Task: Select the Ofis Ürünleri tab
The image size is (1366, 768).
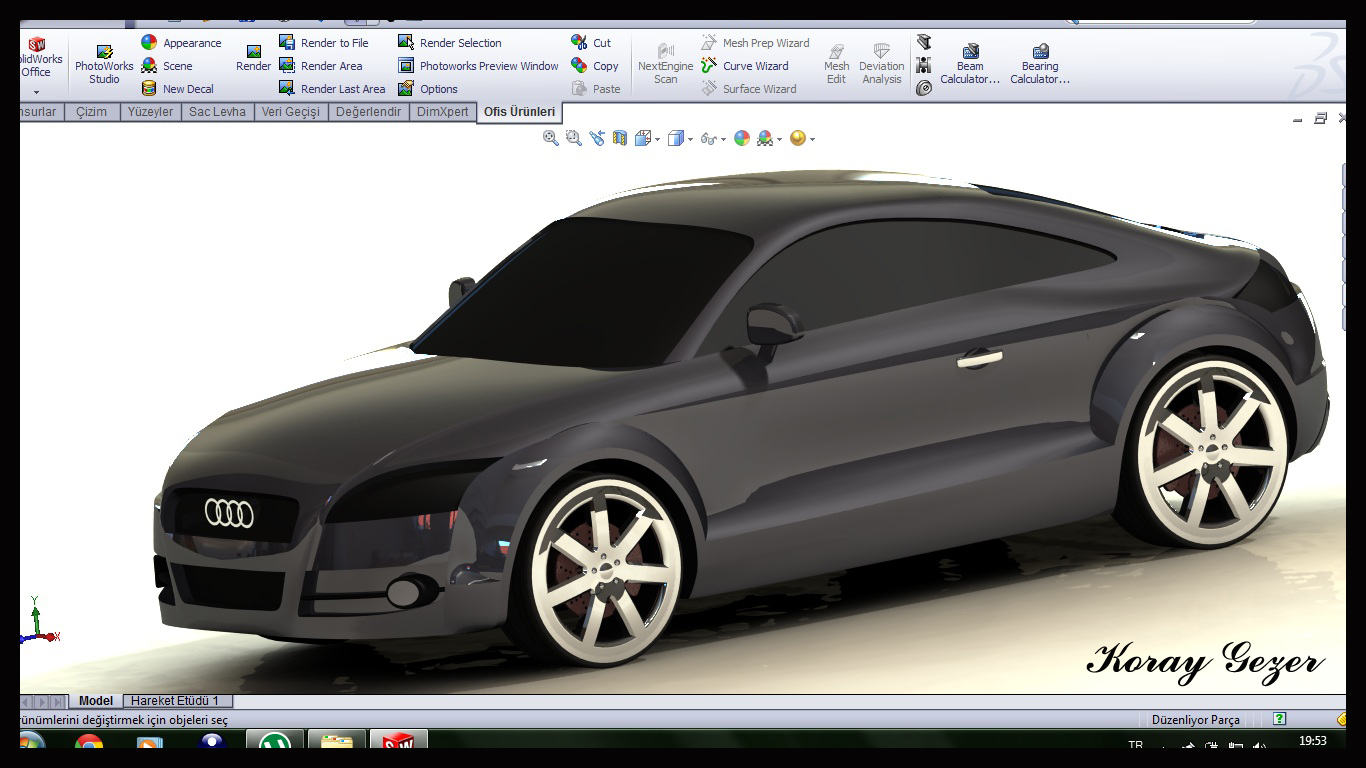Action: (x=519, y=112)
